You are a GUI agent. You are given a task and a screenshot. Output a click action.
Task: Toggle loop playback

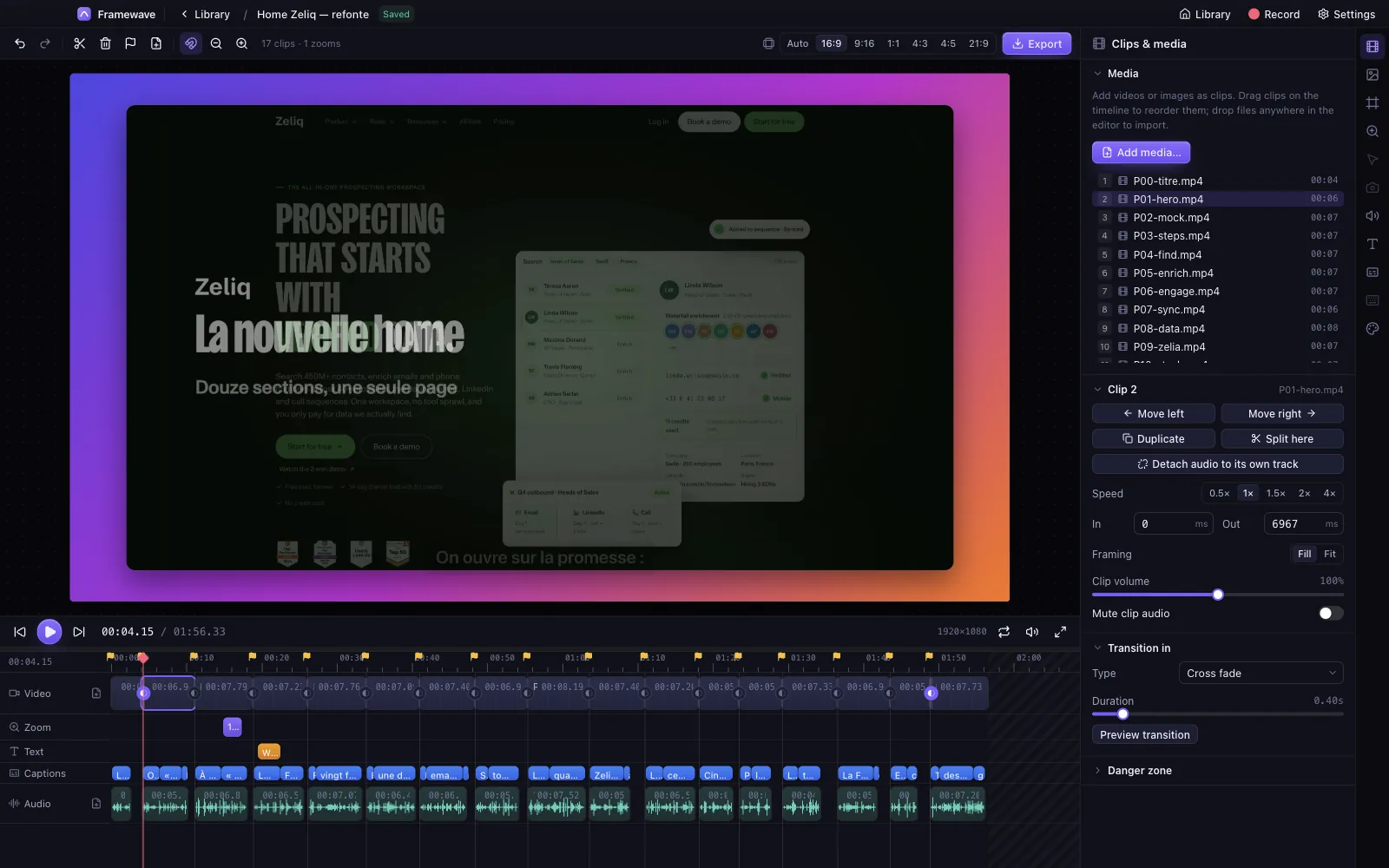tap(1004, 632)
